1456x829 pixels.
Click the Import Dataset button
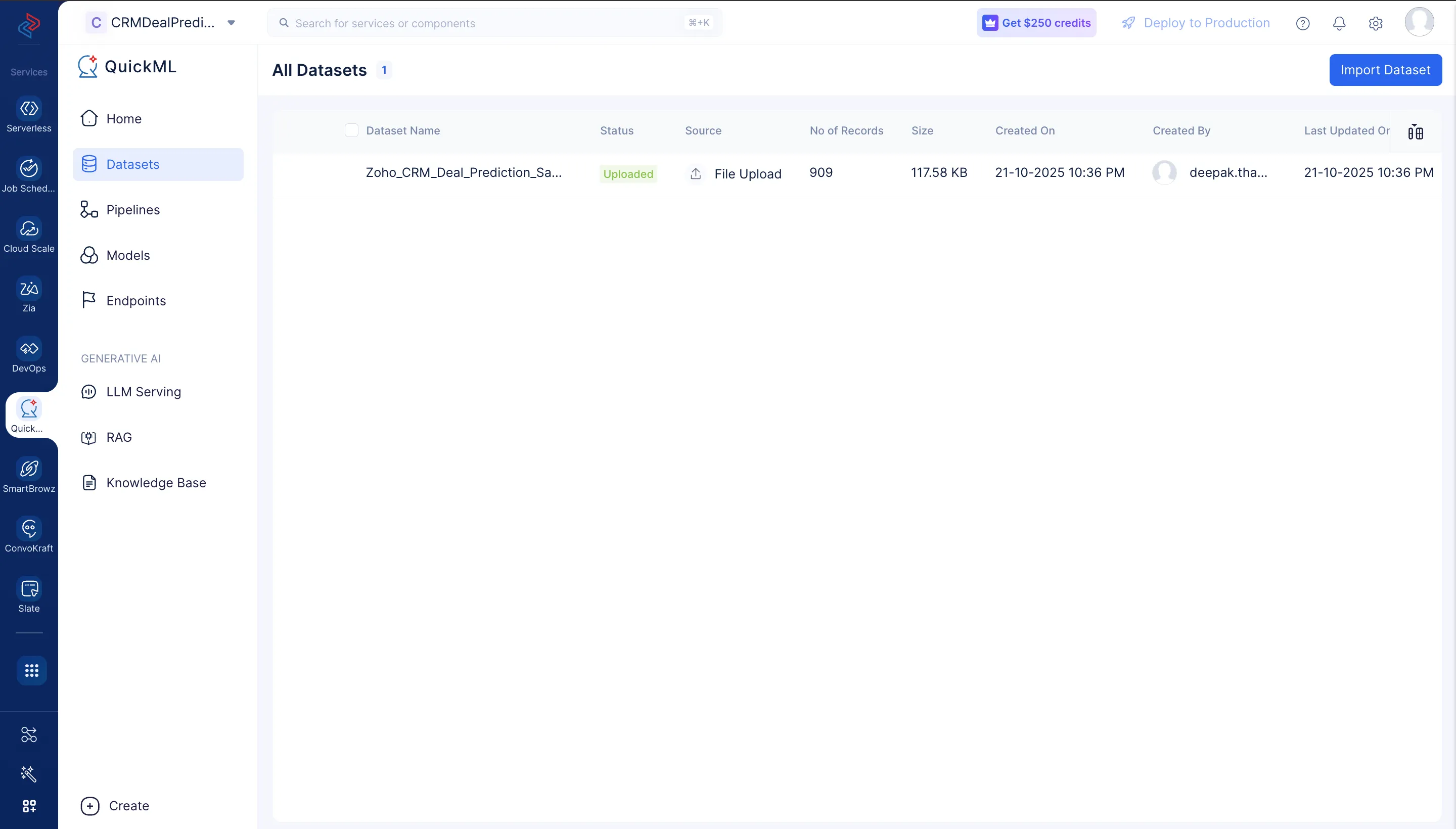tap(1385, 70)
